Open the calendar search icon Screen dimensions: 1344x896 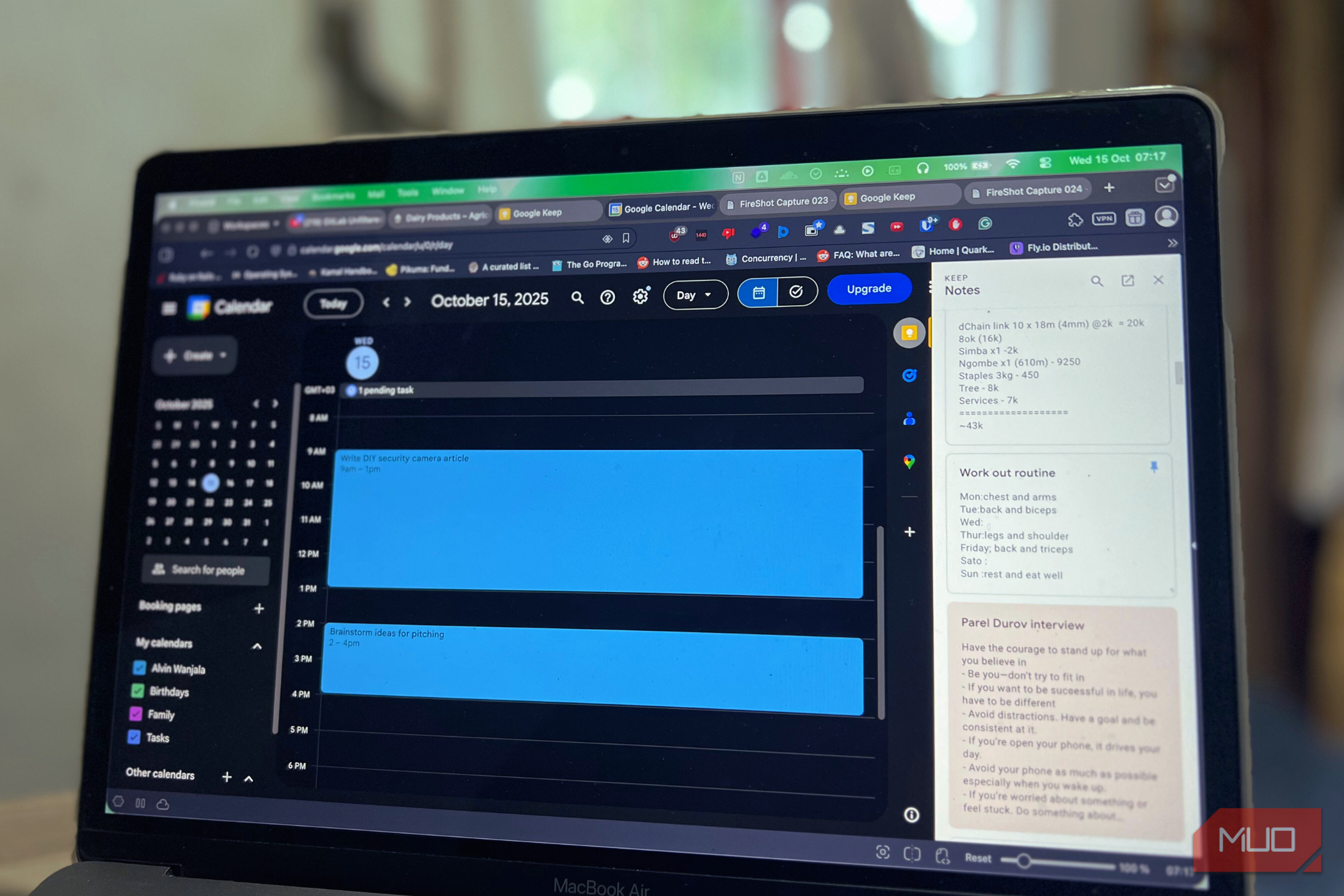click(x=577, y=298)
